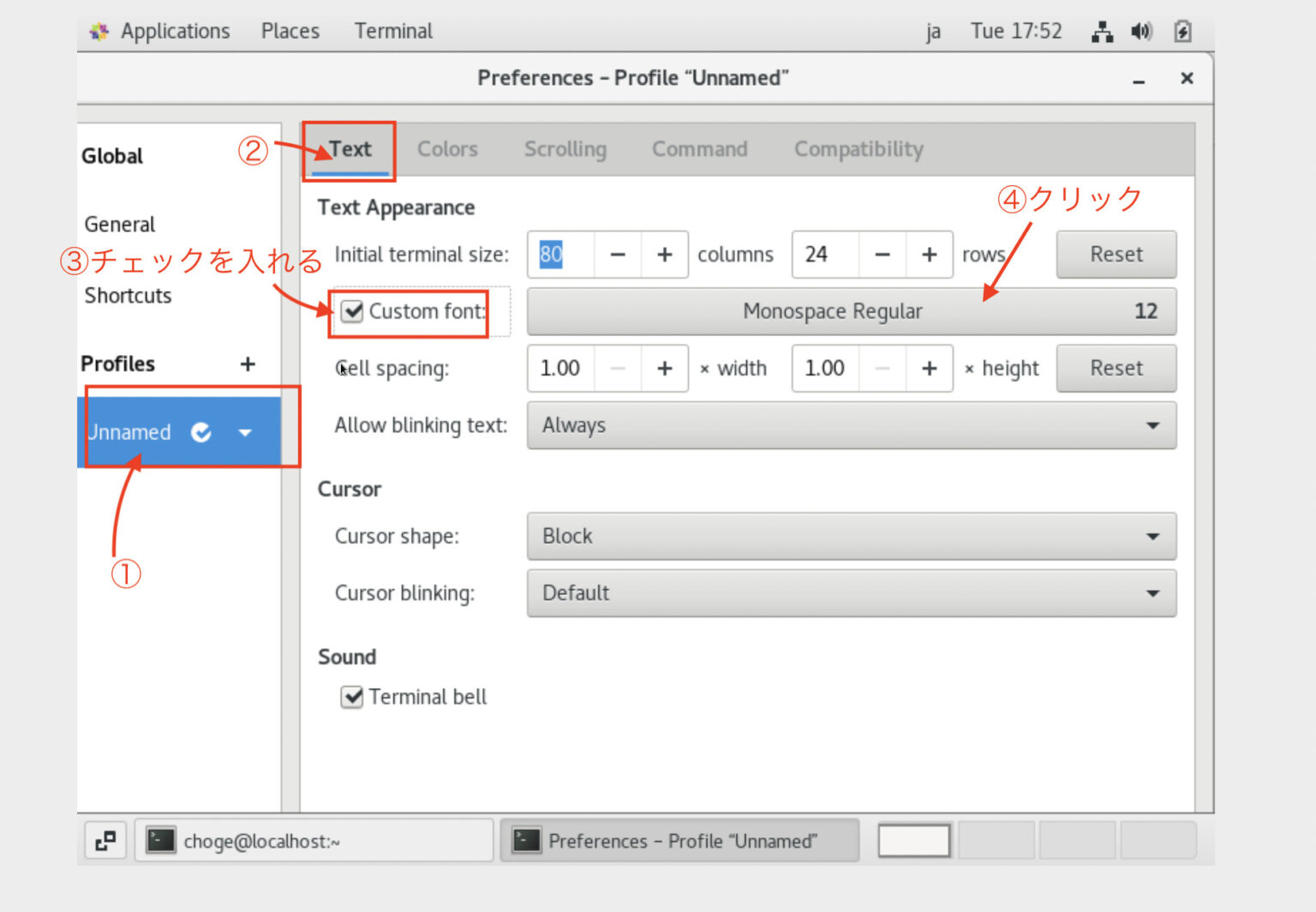Click Reset next to terminal size

click(x=1116, y=255)
